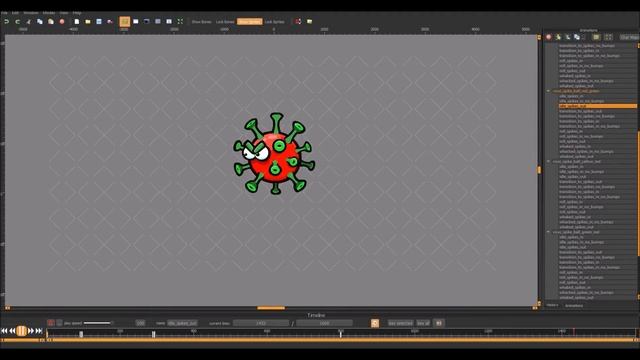Click the dark screen icon in the toolbar
640x360 pixels.
[x=147, y=21]
